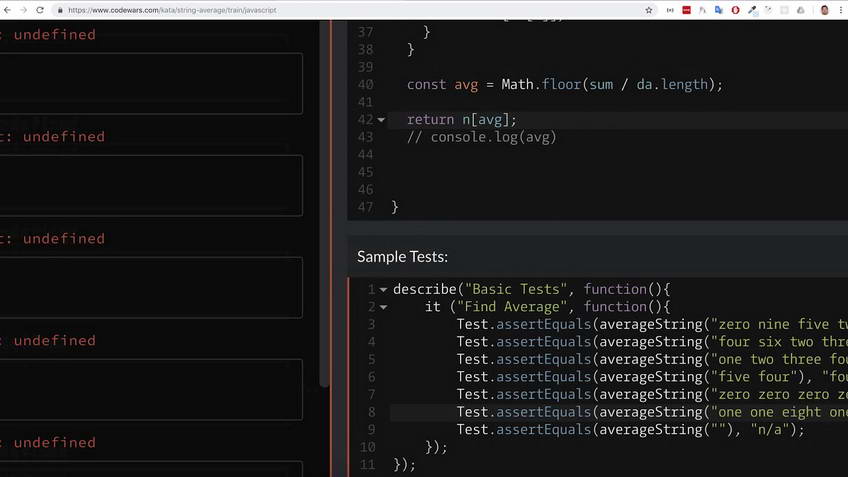Open the Google Translate extension
848x477 pixels.
[719, 10]
